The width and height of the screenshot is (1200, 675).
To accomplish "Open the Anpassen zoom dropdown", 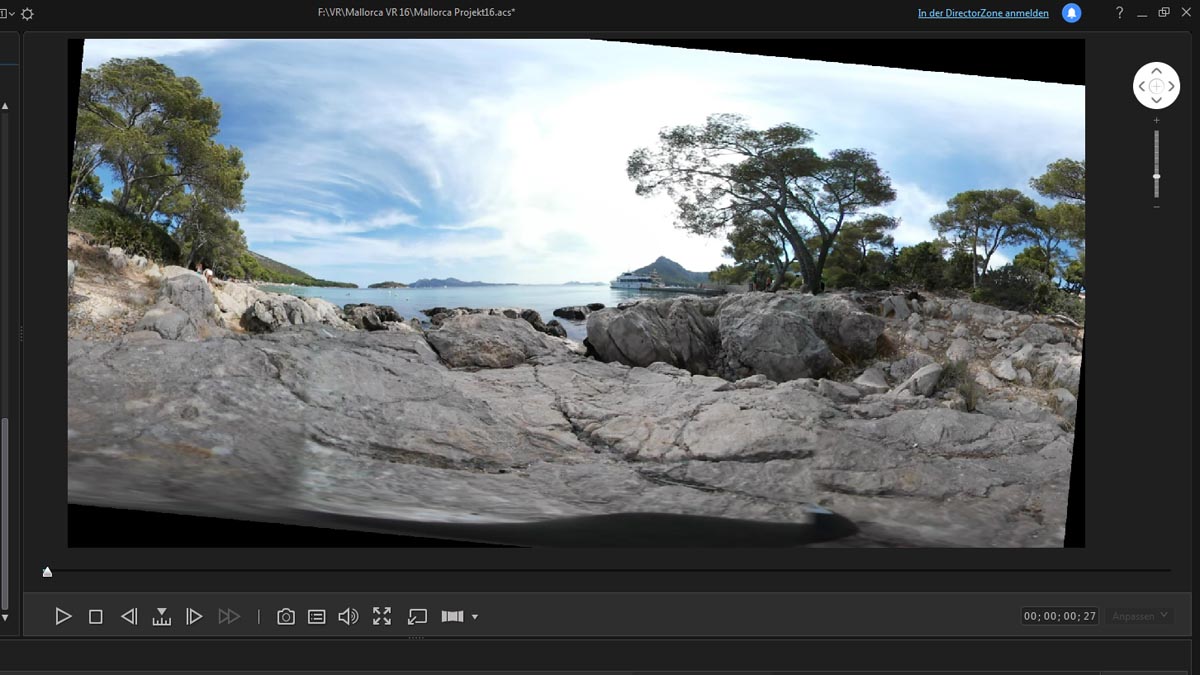I will 1140,617.
